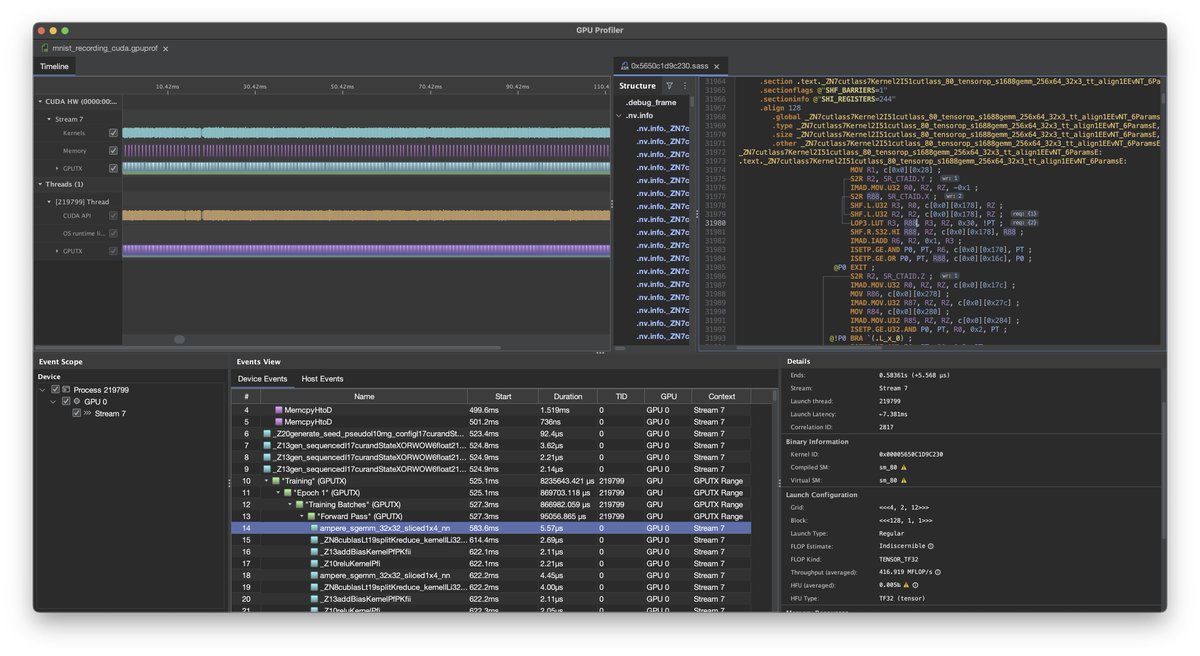Click kernel icon of row 14 ampere_sgemm
1200x656 pixels.
pyautogui.click(x=314, y=528)
